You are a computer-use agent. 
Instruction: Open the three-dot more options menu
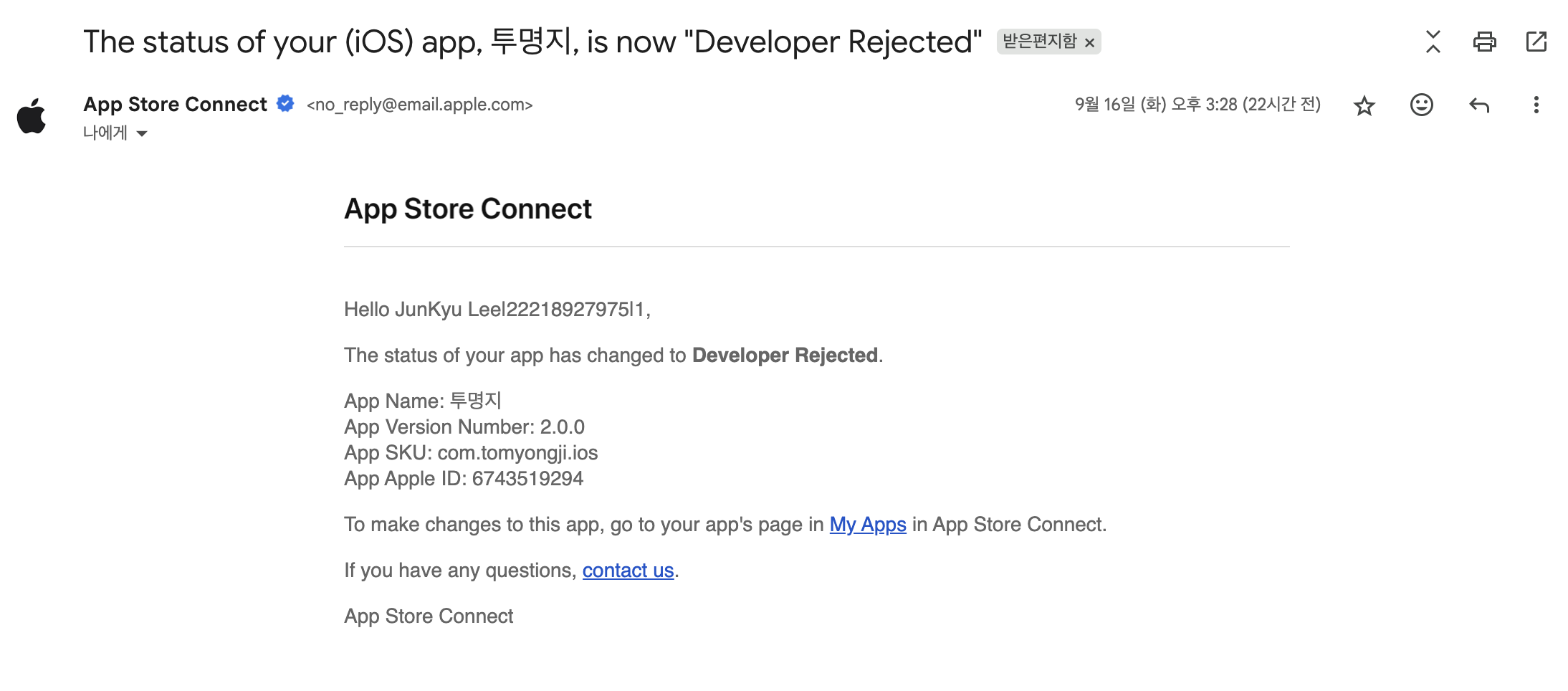tap(1536, 105)
